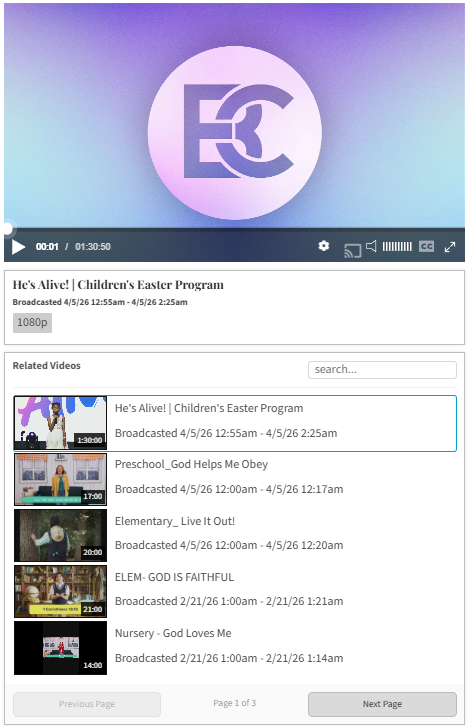Open the Elementary_ Live It Out! thumbnail
The width and height of the screenshot is (468, 727).
[60, 536]
